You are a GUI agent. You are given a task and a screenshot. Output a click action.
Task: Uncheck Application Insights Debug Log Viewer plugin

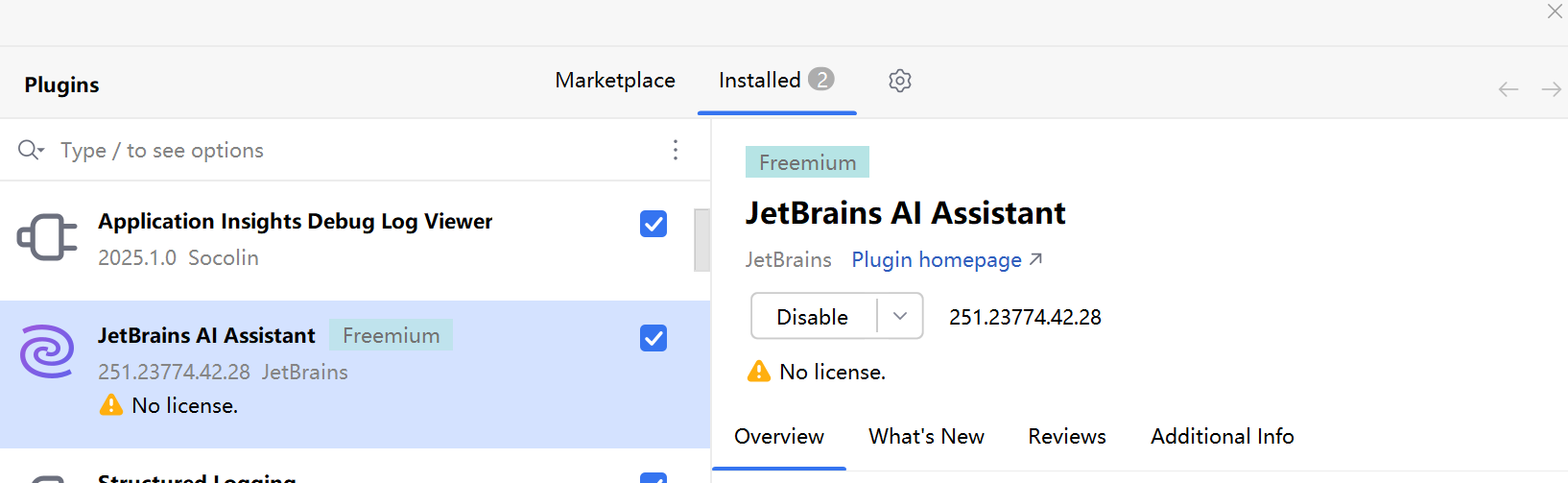(x=653, y=224)
